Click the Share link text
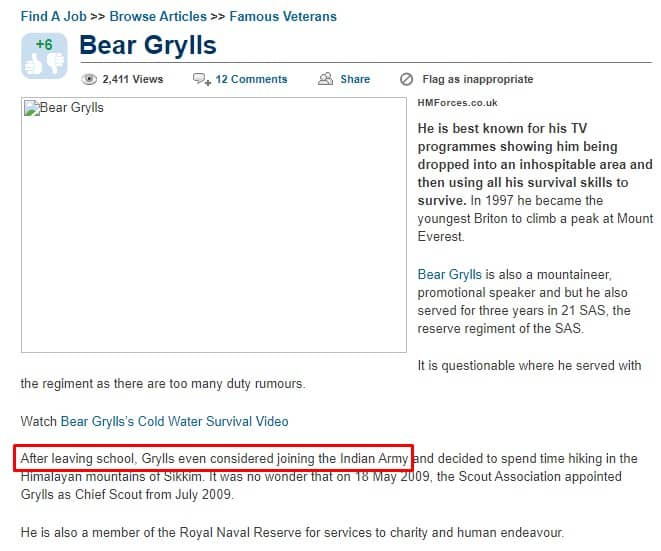This screenshot has width=661, height=551. (355, 79)
